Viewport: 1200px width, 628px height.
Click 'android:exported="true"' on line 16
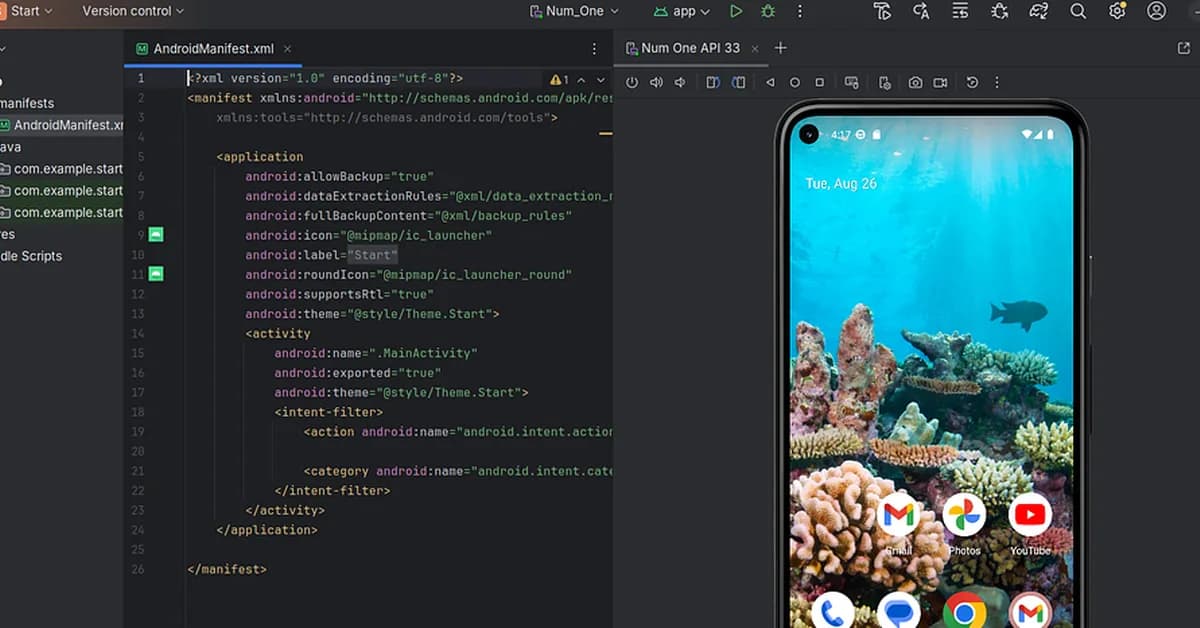[358, 372]
